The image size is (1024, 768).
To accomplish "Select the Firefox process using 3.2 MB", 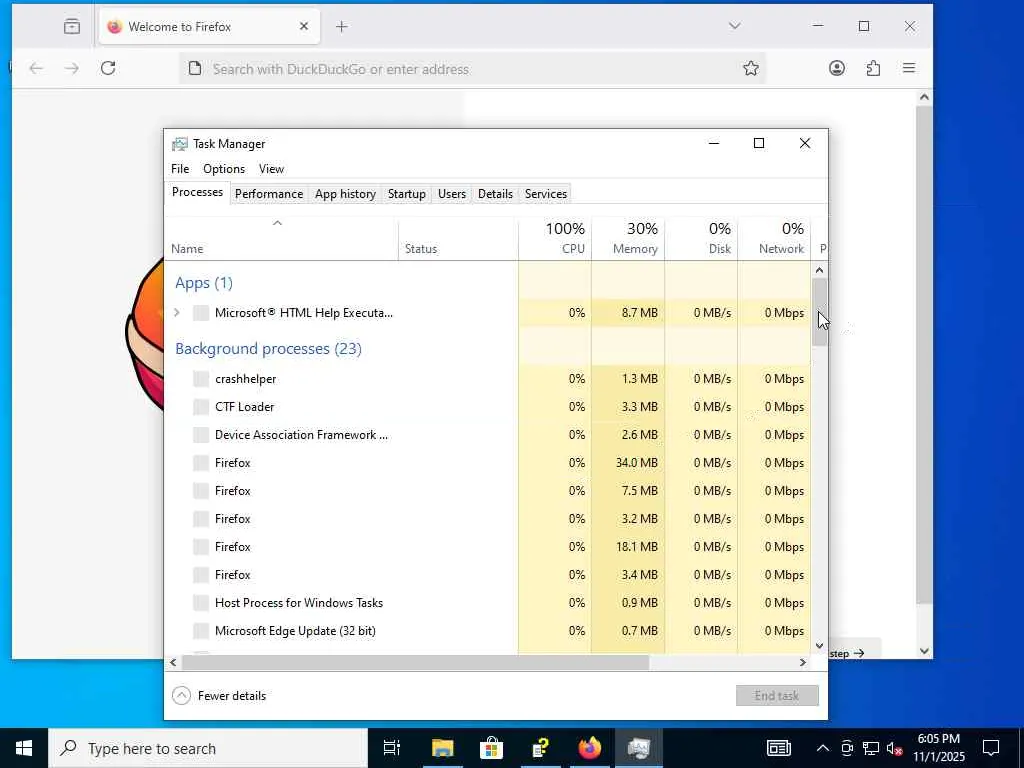I will point(487,519).
